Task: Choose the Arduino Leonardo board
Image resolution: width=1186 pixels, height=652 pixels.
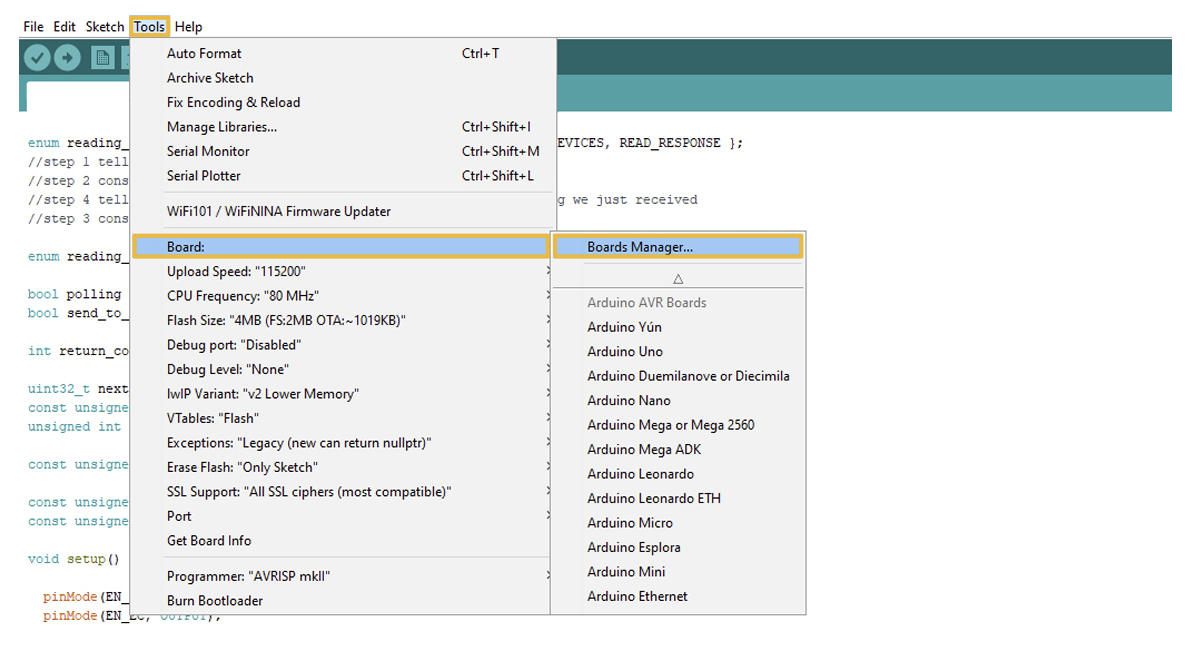Action: point(678,474)
